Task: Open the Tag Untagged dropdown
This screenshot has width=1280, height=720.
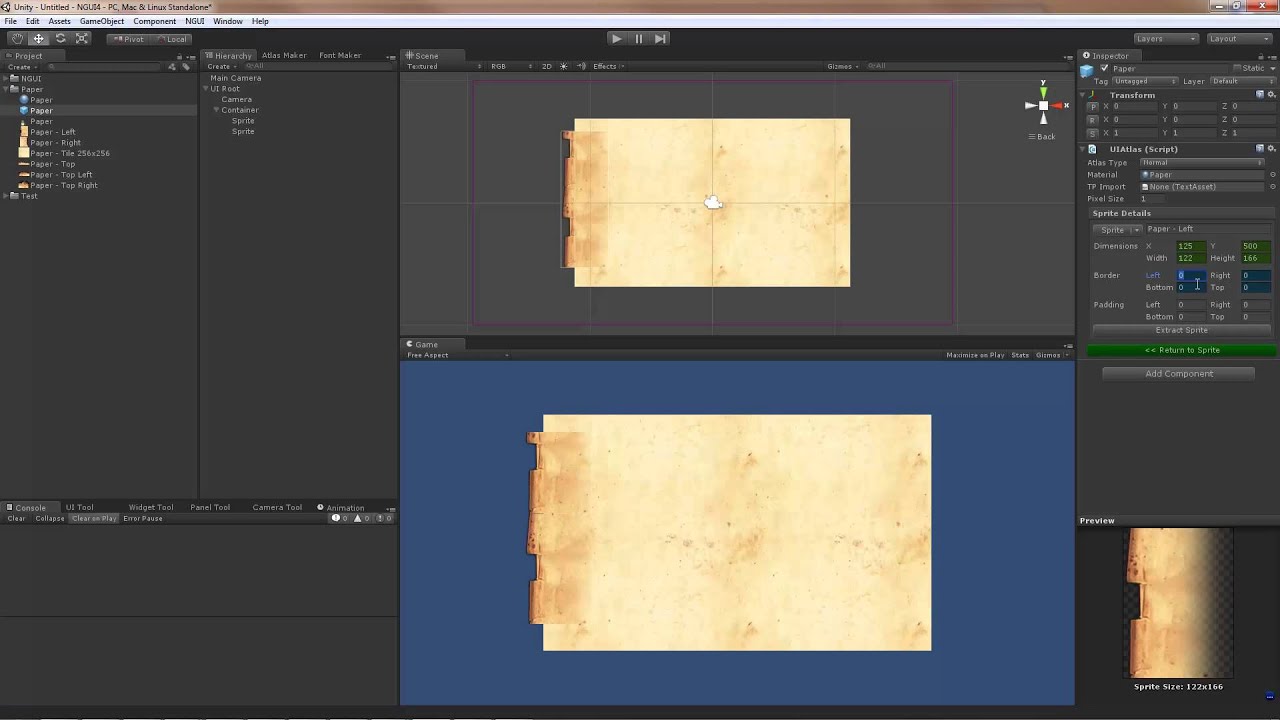Action: coord(1145,81)
